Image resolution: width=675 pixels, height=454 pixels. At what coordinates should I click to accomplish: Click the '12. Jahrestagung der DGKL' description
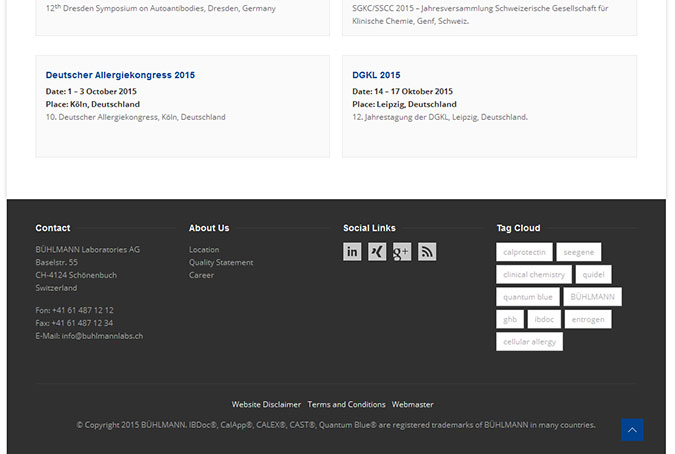[x=440, y=117]
